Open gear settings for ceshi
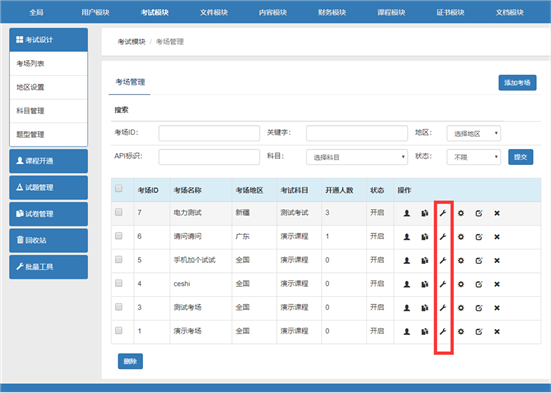 click(x=461, y=284)
